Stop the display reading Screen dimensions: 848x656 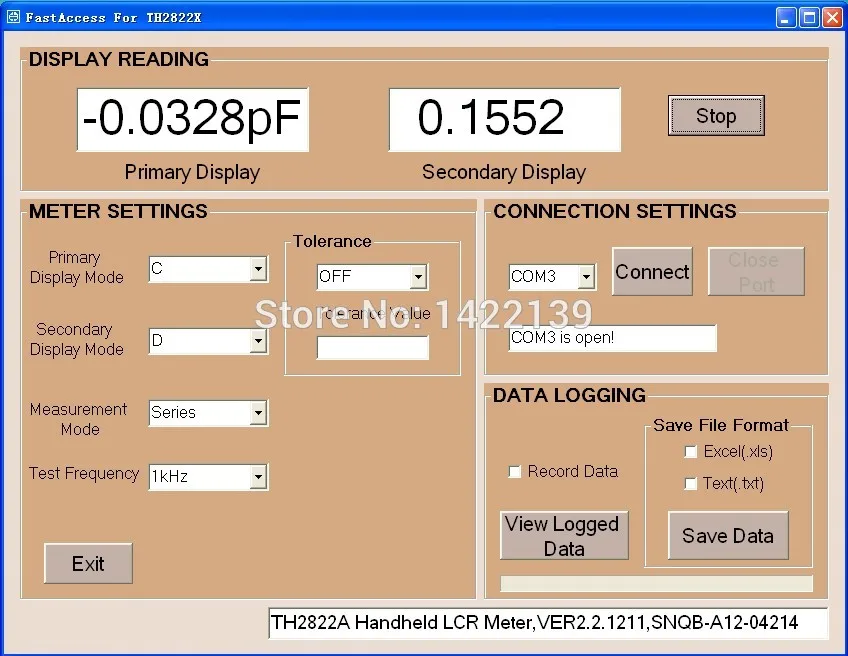pyautogui.click(x=716, y=116)
